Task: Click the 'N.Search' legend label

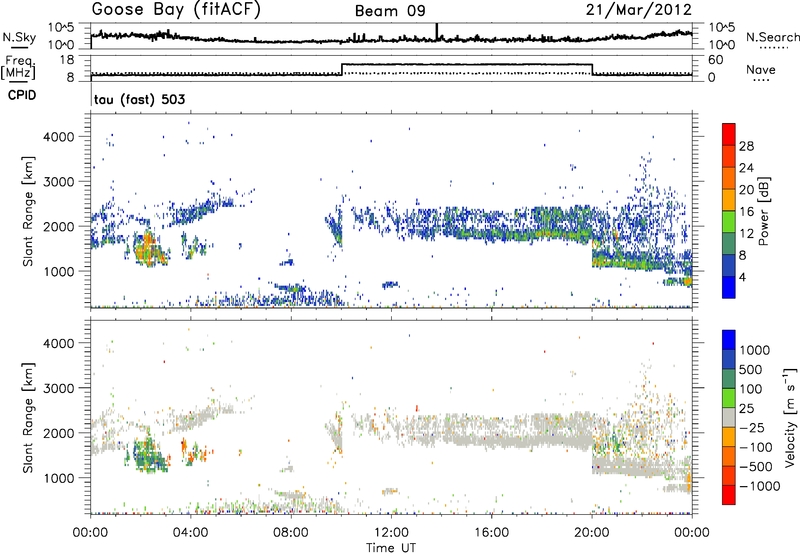Action: click(x=772, y=37)
